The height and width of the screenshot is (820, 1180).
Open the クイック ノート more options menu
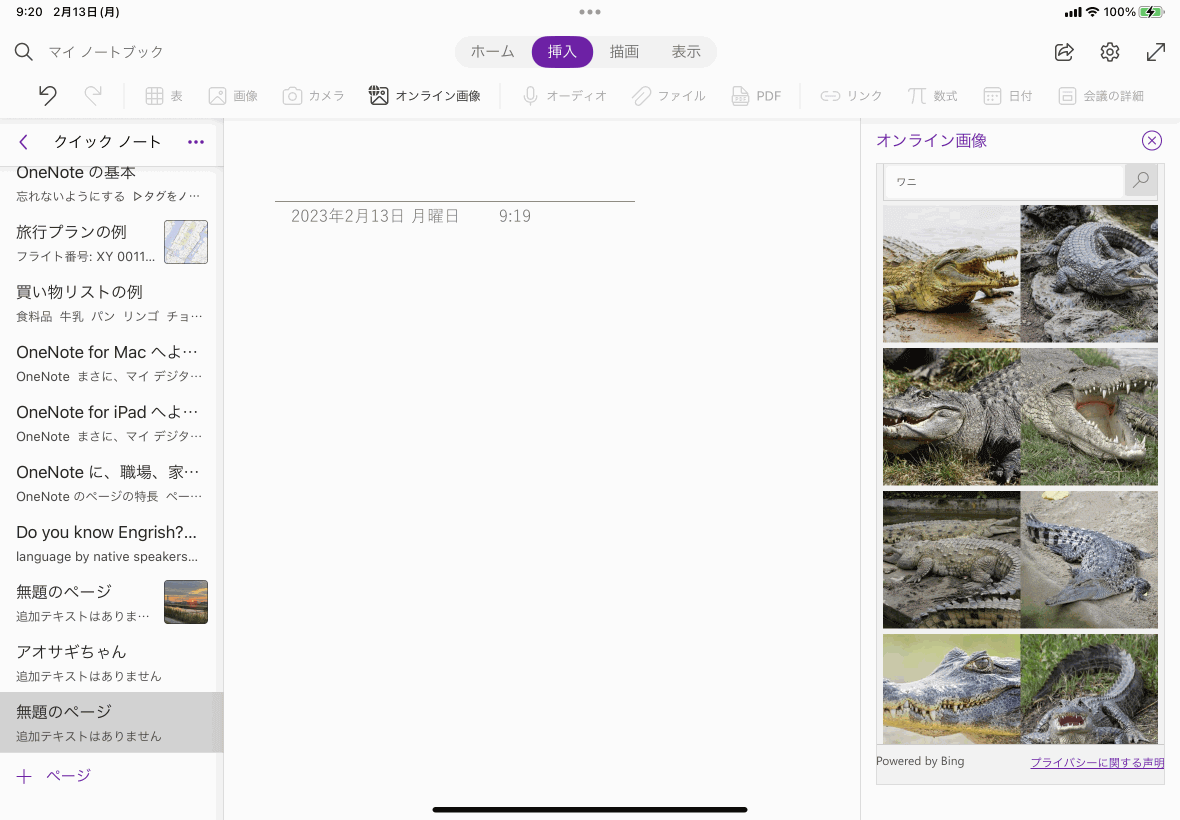pyautogui.click(x=196, y=141)
